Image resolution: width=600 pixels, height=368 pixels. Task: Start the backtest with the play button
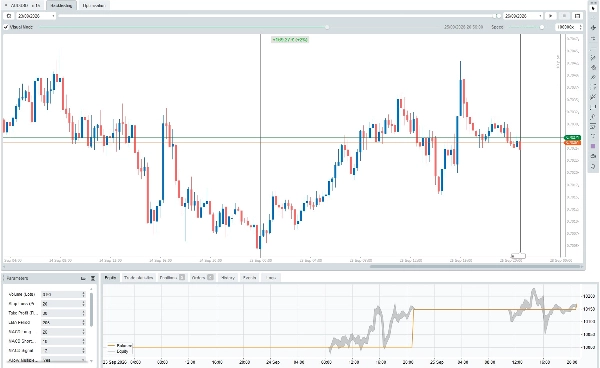click(x=551, y=16)
